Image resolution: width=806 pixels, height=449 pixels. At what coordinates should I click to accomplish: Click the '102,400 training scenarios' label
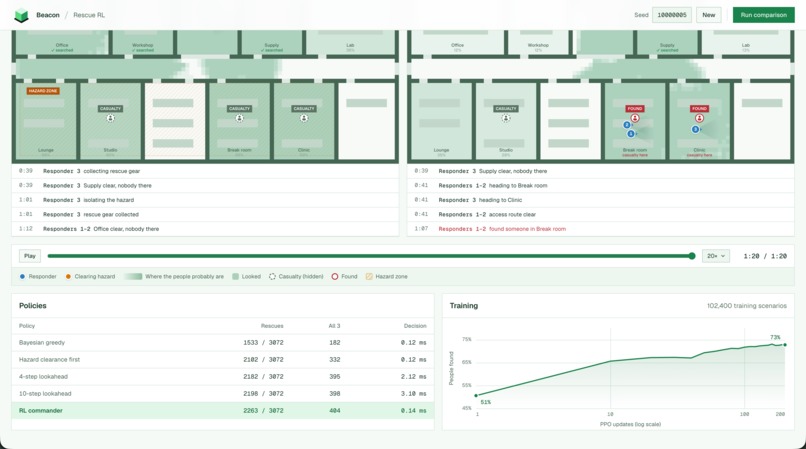pos(746,306)
